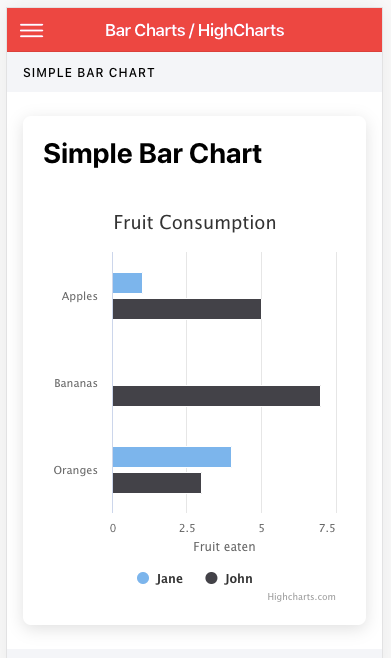Click the dark John legend circle
This screenshot has height=658, width=391.
click(211, 578)
